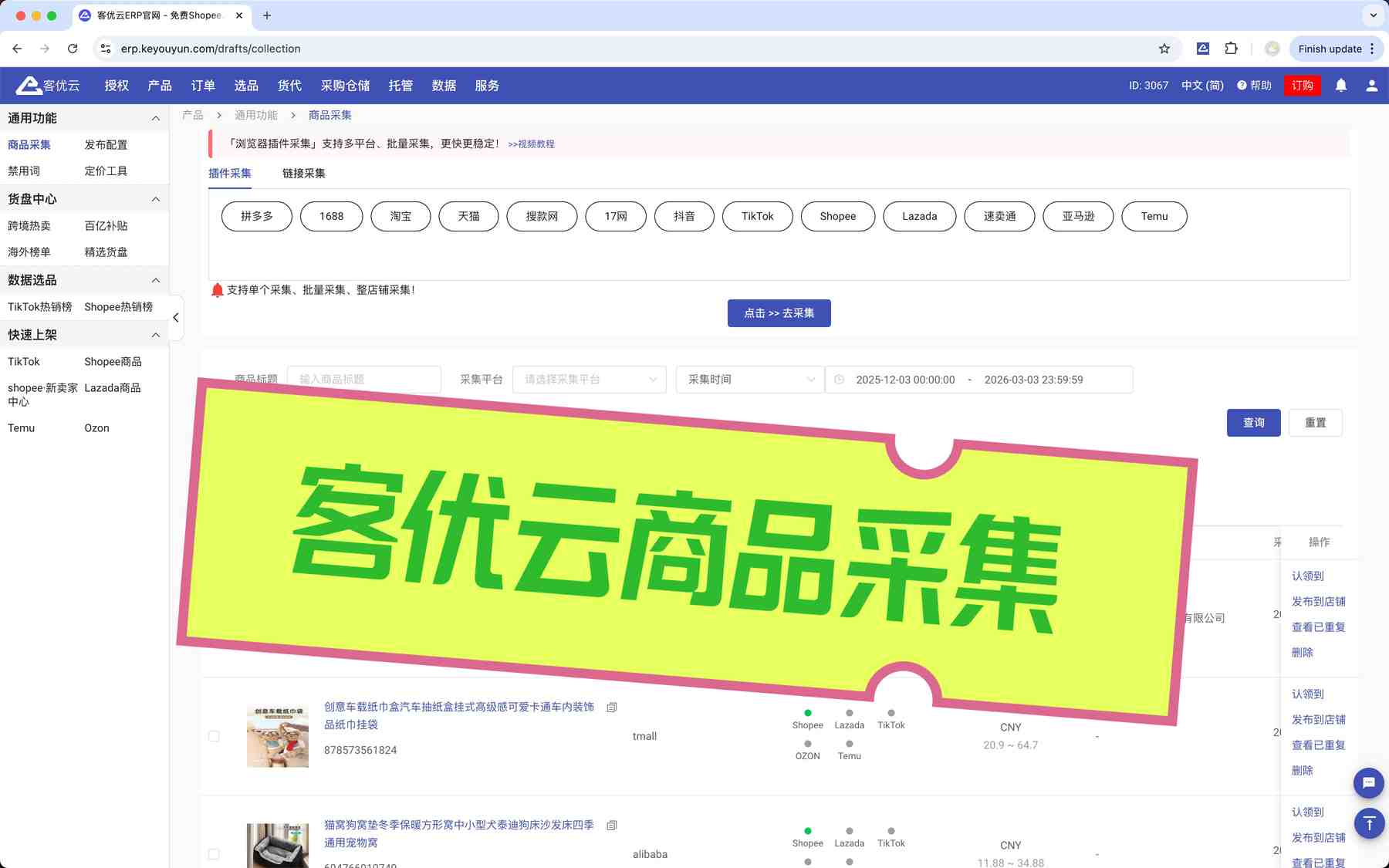Screen dimensions: 1389x868
Task: Click the red 订购 subscribe button
Action: [x=1302, y=86]
